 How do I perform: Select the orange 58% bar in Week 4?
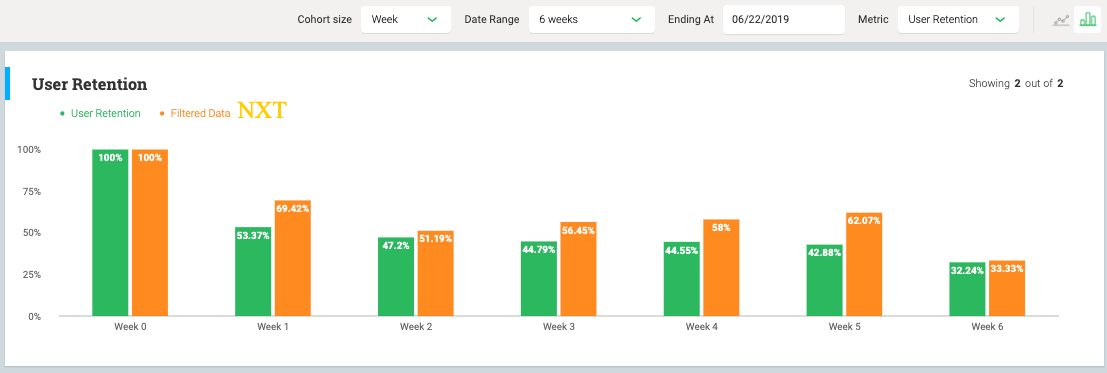pos(722,267)
